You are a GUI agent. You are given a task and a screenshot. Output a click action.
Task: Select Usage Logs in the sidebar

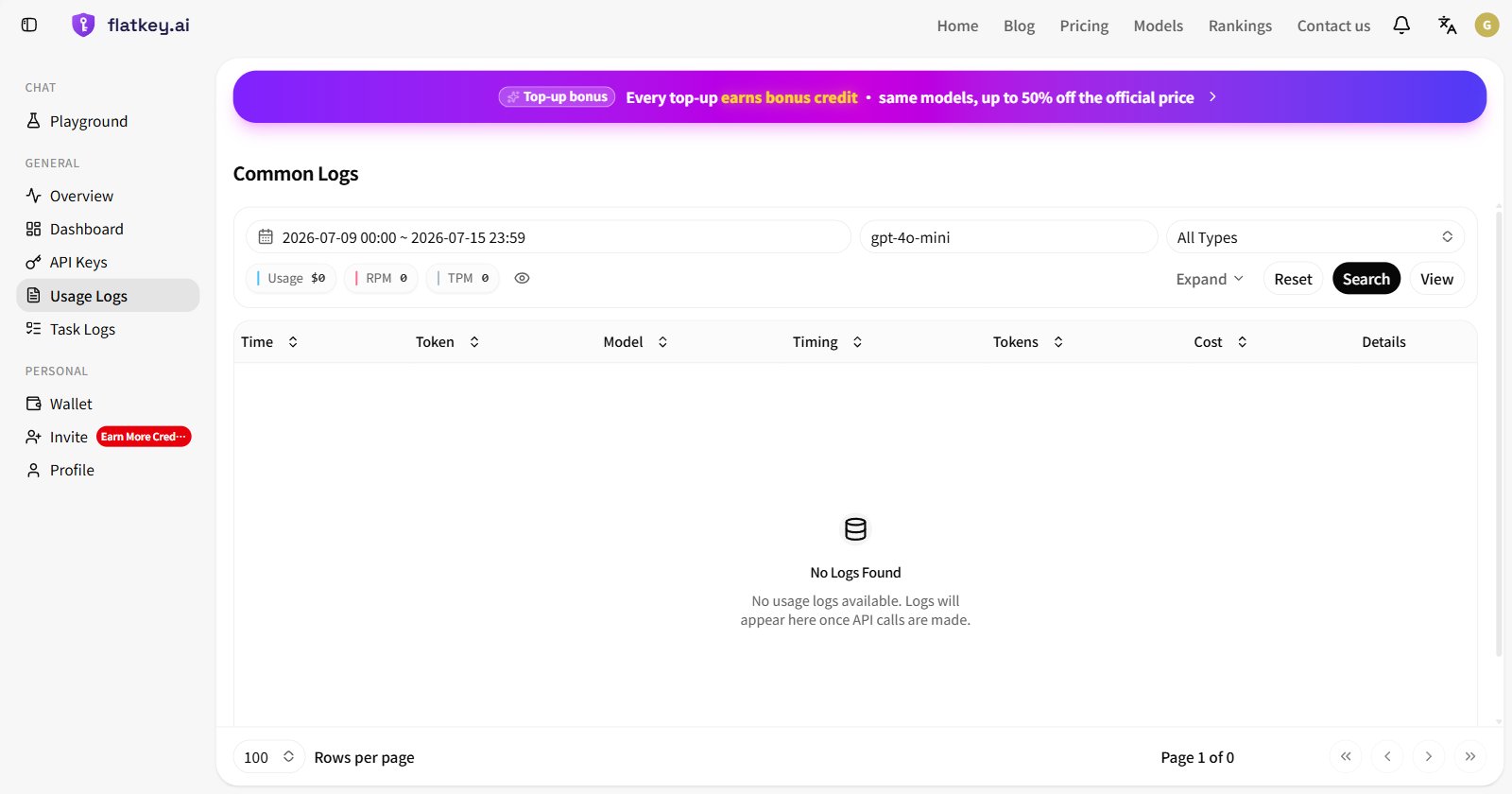pyautogui.click(x=108, y=295)
